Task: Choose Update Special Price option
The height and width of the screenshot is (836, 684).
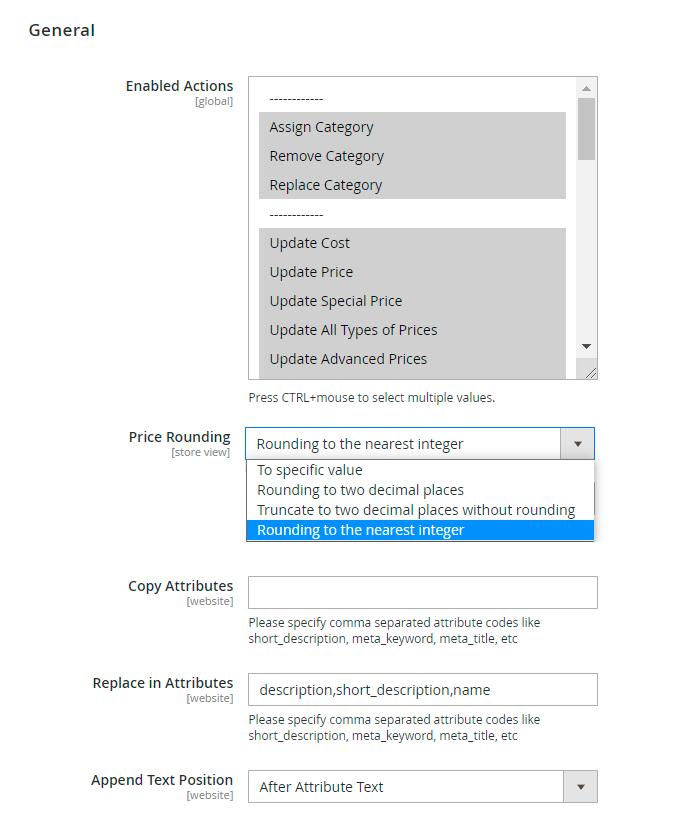Action: coord(335,301)
